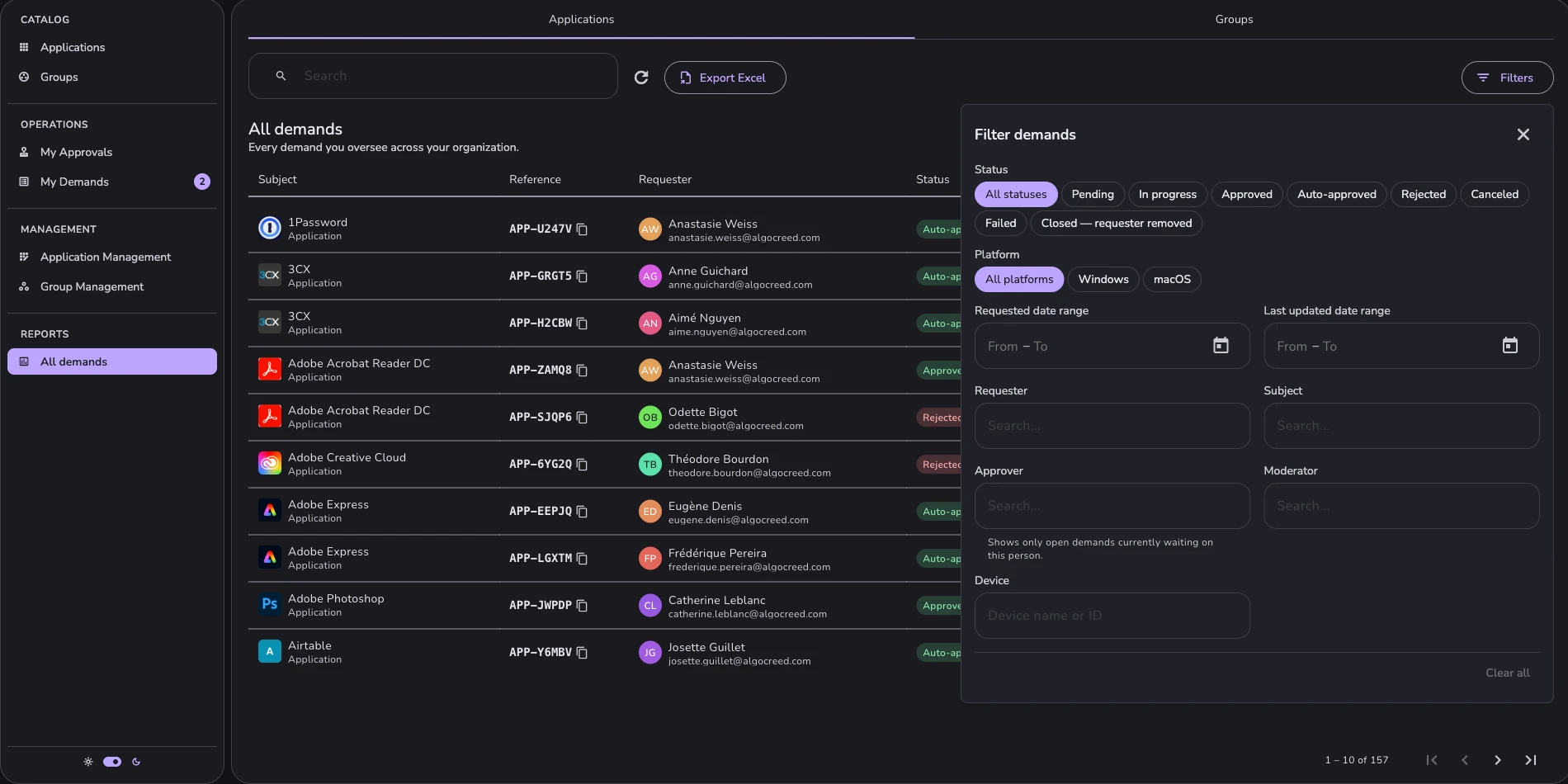Filter by Auto-approved status

coord(1337,195)
